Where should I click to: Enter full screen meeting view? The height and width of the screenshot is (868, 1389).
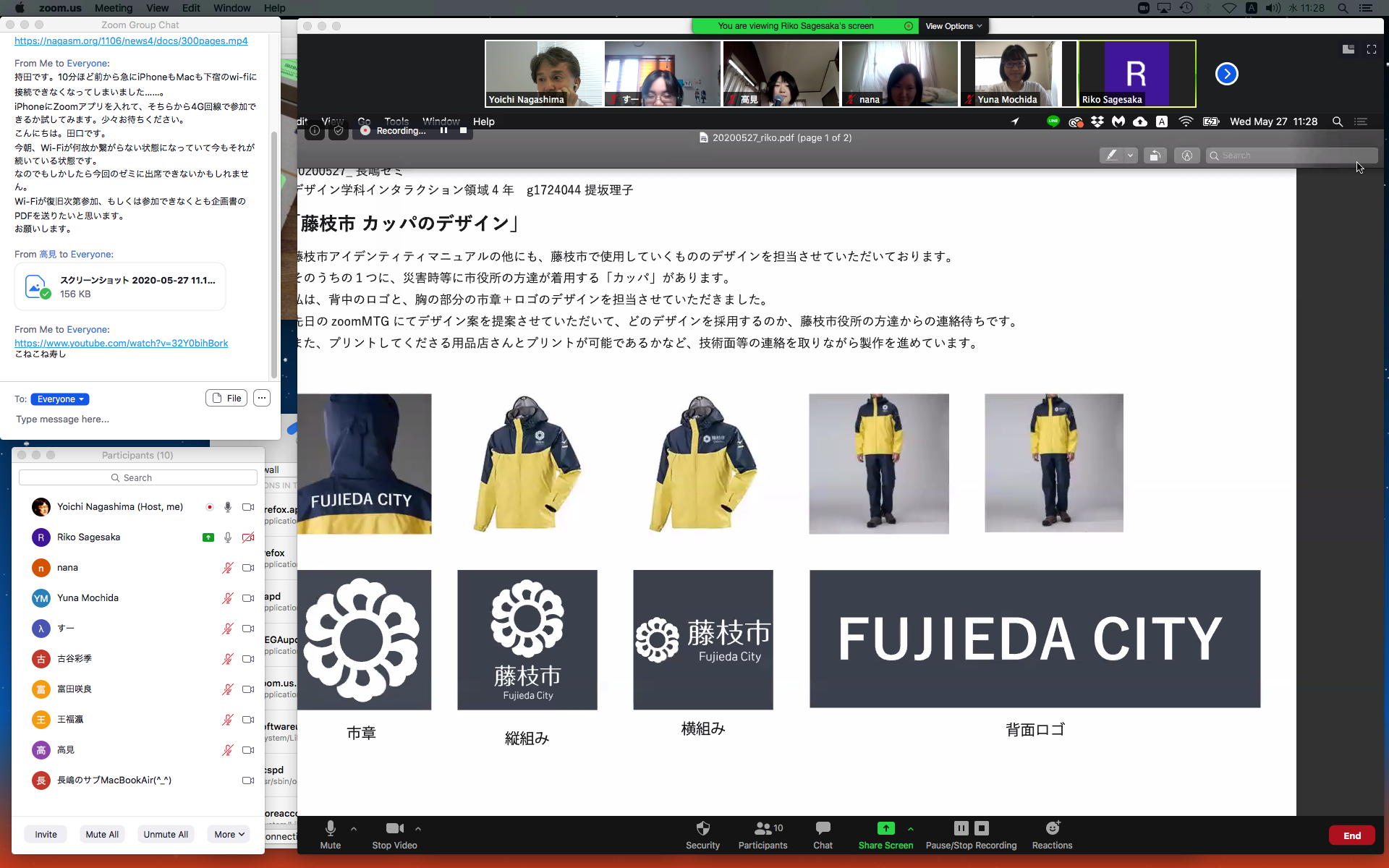tap(1371, 49)
